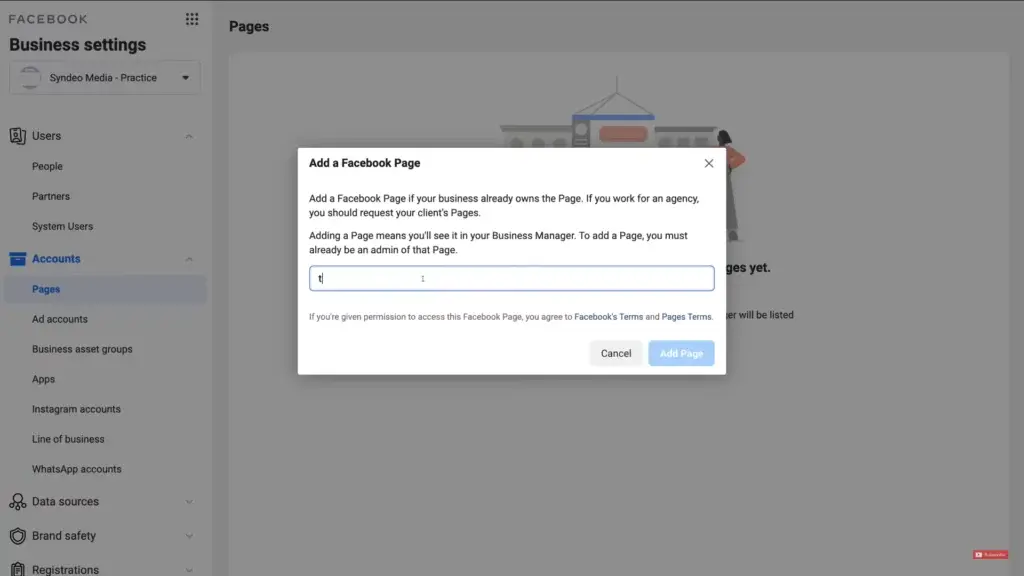Open System Users in the sidebar
Screen dimensions: 1024x576
point(62,226)
